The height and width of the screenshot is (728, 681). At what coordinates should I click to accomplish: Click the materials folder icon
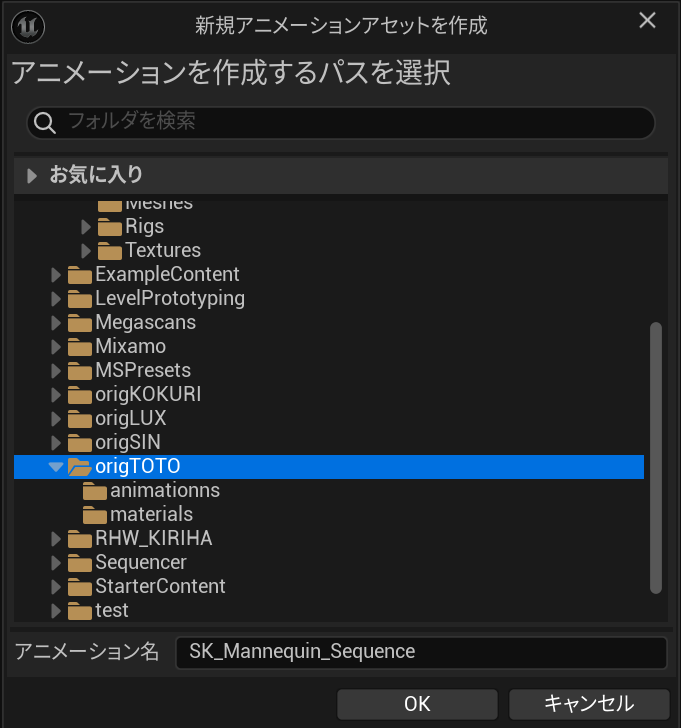tap(95, 514)
